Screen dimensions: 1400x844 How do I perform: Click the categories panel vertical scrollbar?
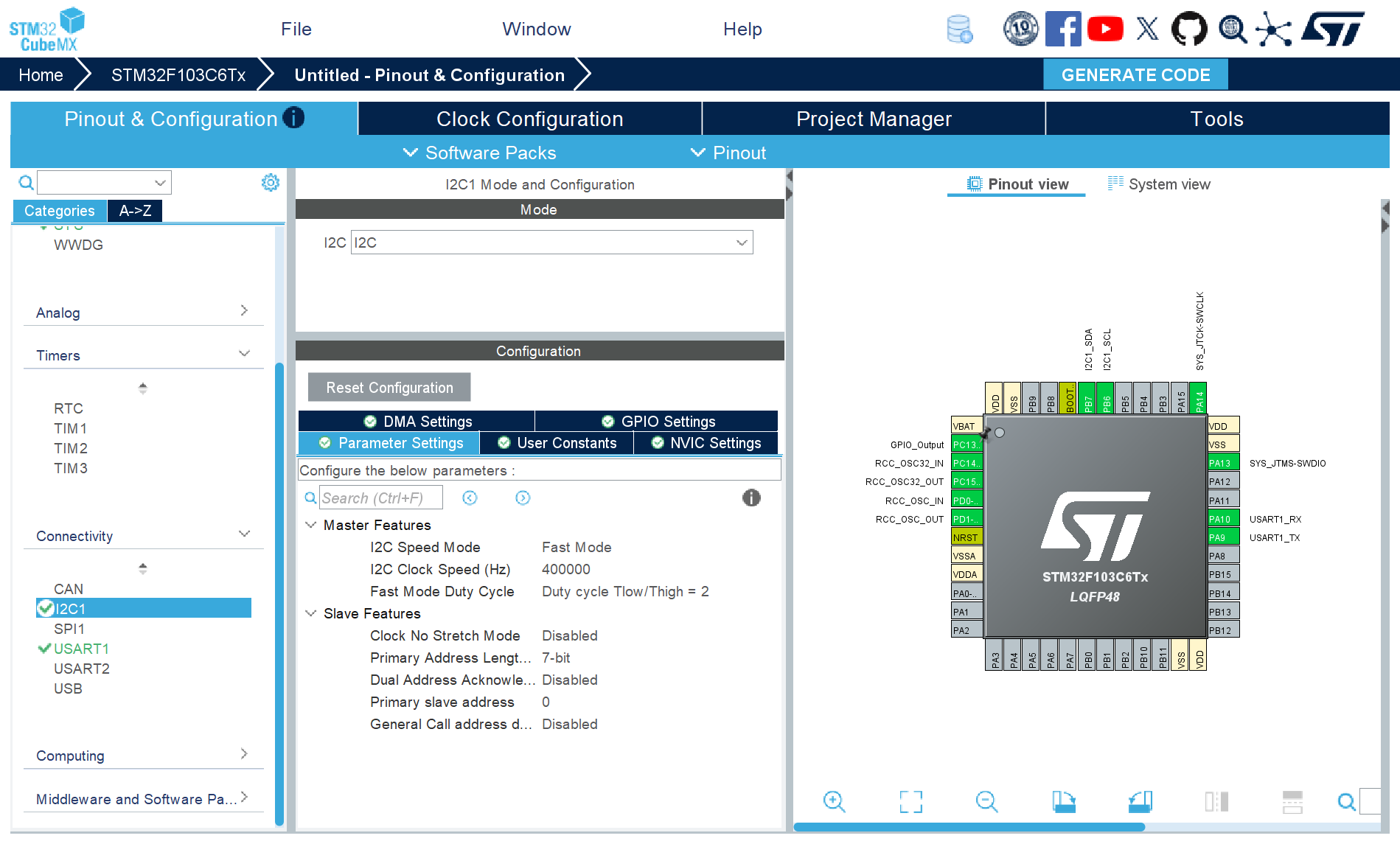pos(279,593)
